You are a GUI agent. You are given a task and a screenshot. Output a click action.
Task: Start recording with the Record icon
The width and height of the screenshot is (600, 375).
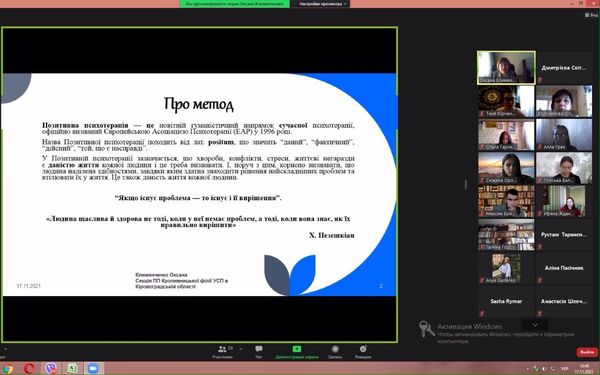click(x=335, y=349)
